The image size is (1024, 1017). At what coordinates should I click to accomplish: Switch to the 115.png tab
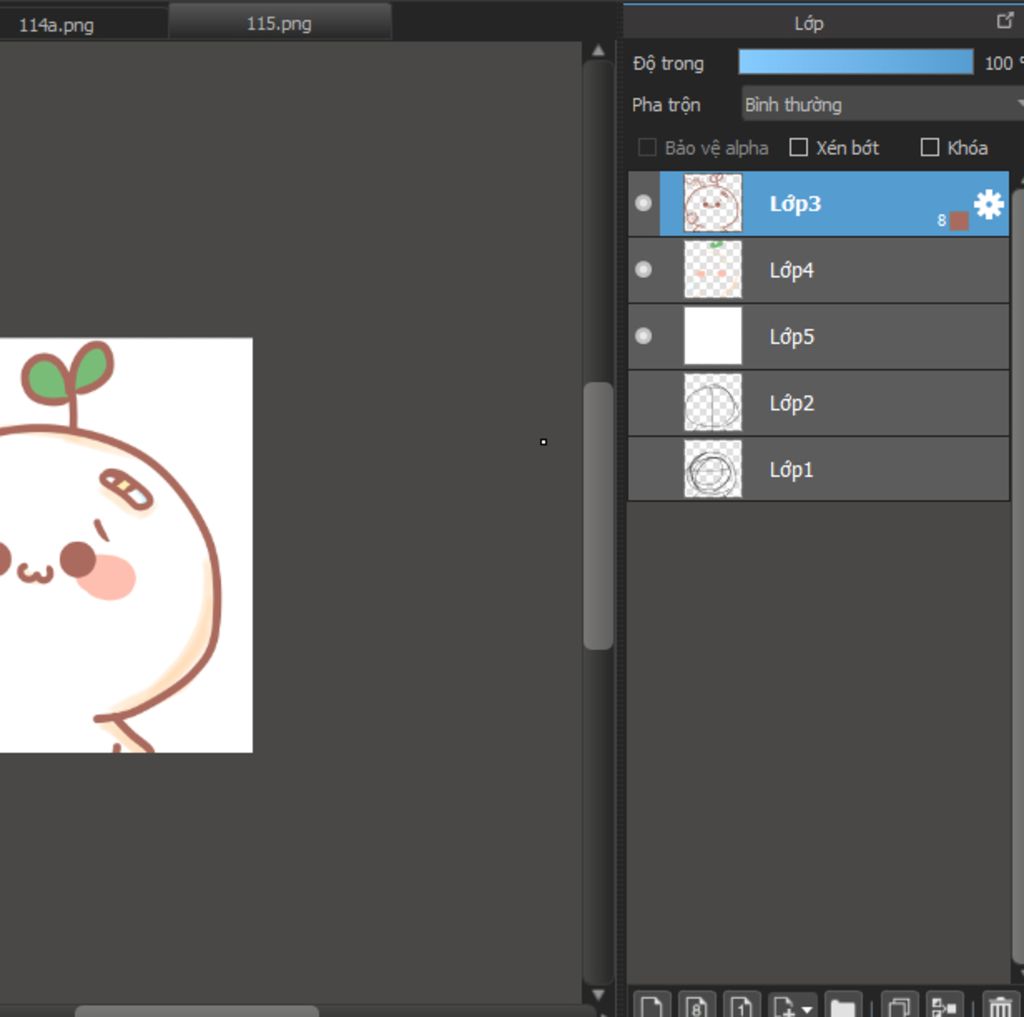point(280,24)
